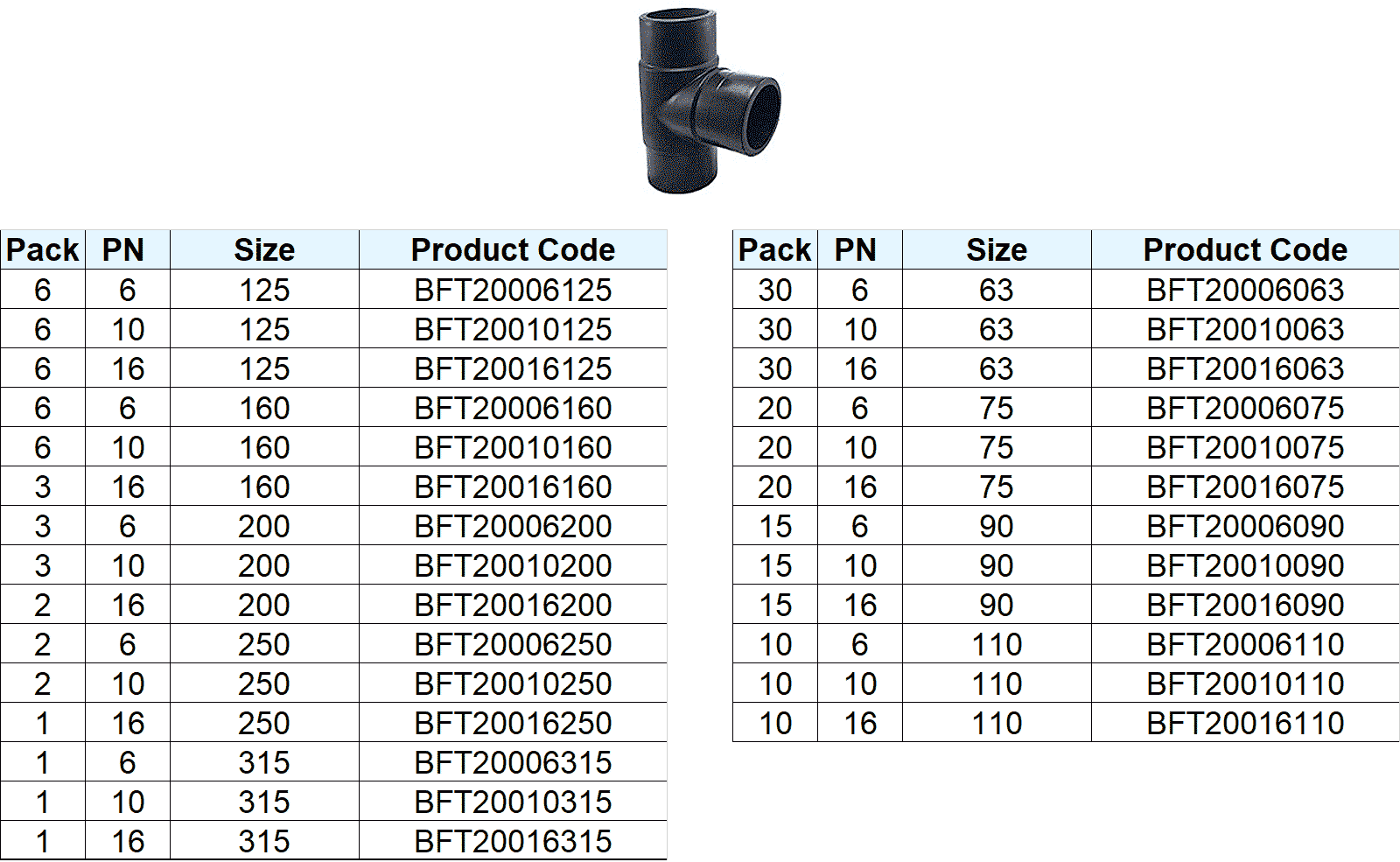Screen dimensions: 1400x862
Task: Click product code BFT20006315
Action: [x=513, y=762]
